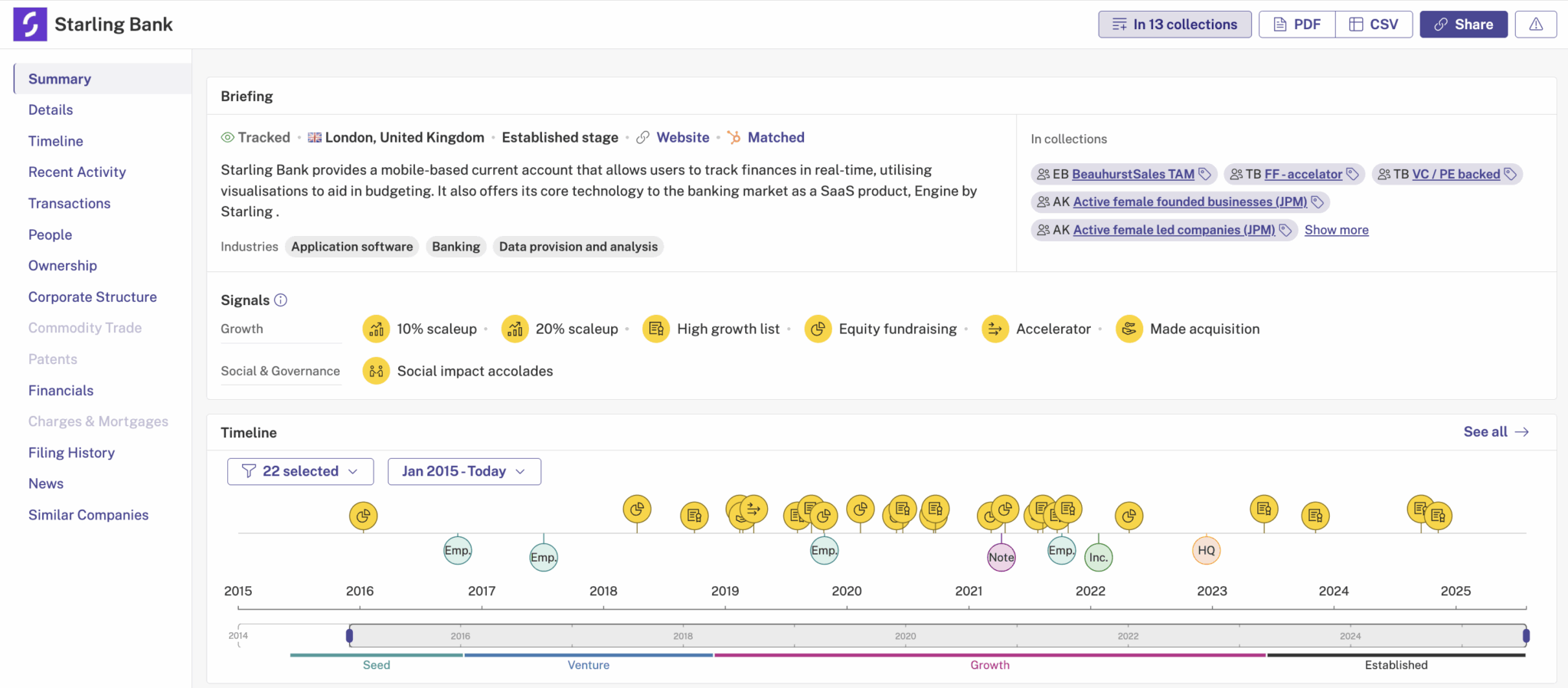1568x688 pixels.
Task: Click the warning triangle report icon
Action: tap(1535, 25)
